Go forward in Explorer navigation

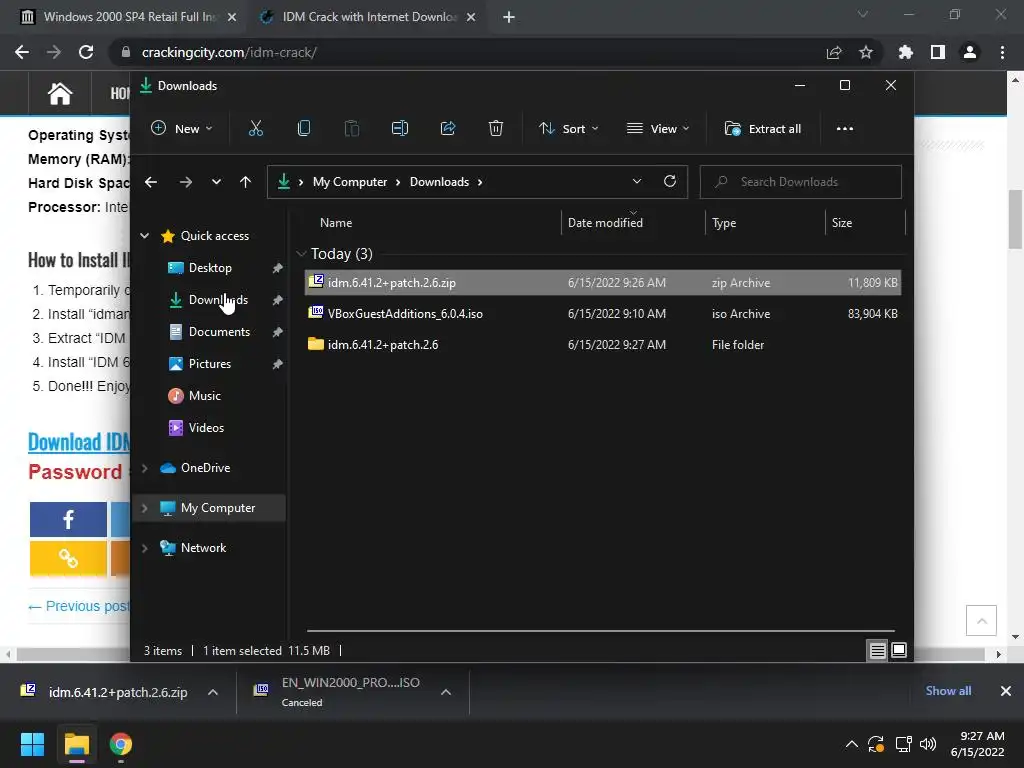(x=186, y=182)
